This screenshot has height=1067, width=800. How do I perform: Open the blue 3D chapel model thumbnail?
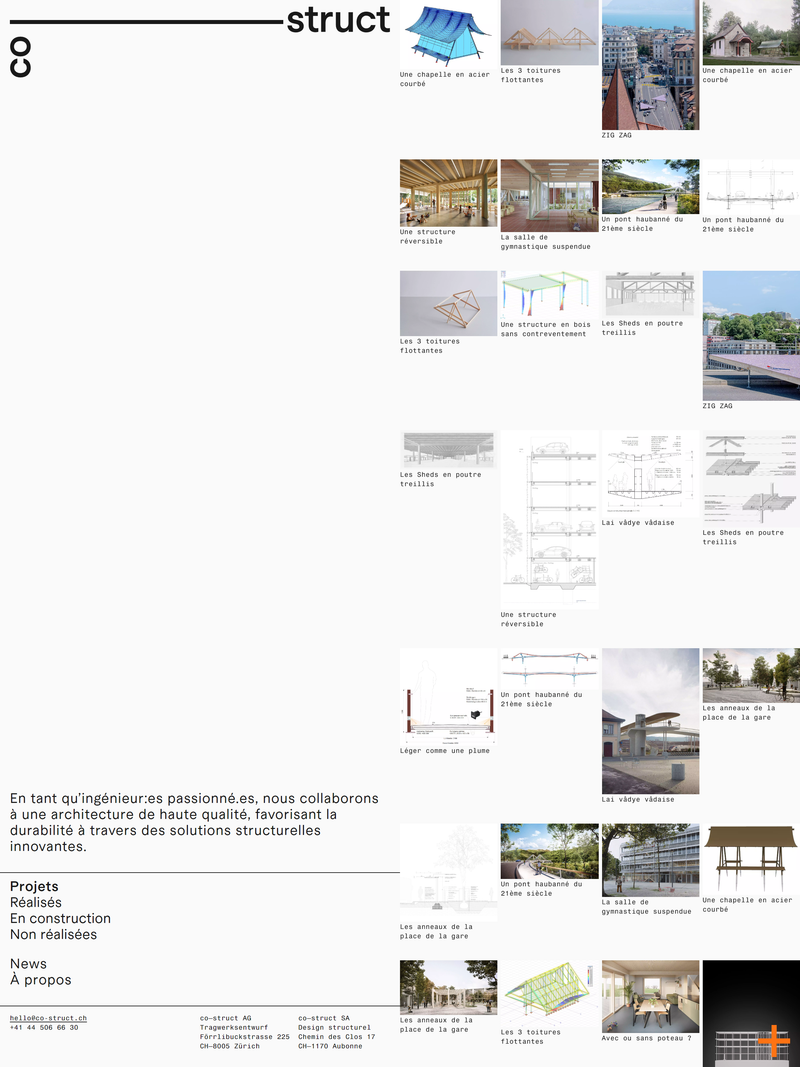pos(448,34)
